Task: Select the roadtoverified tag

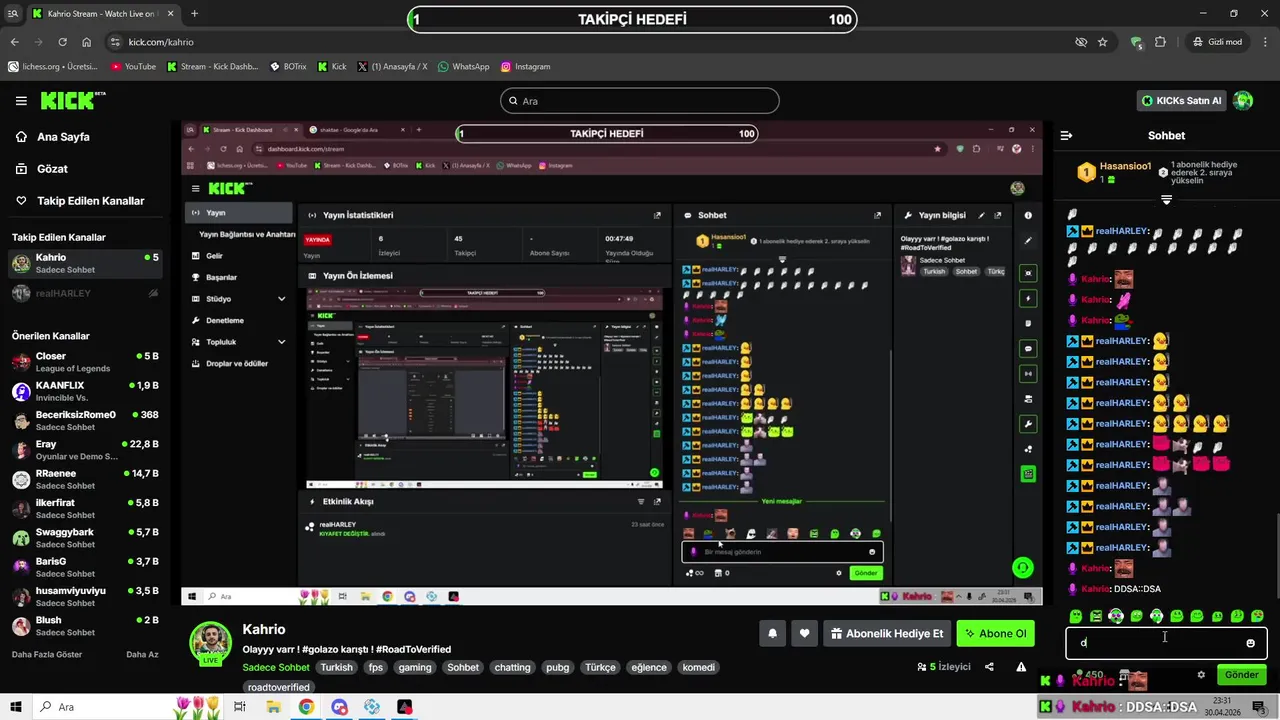Action: point(279,687)
